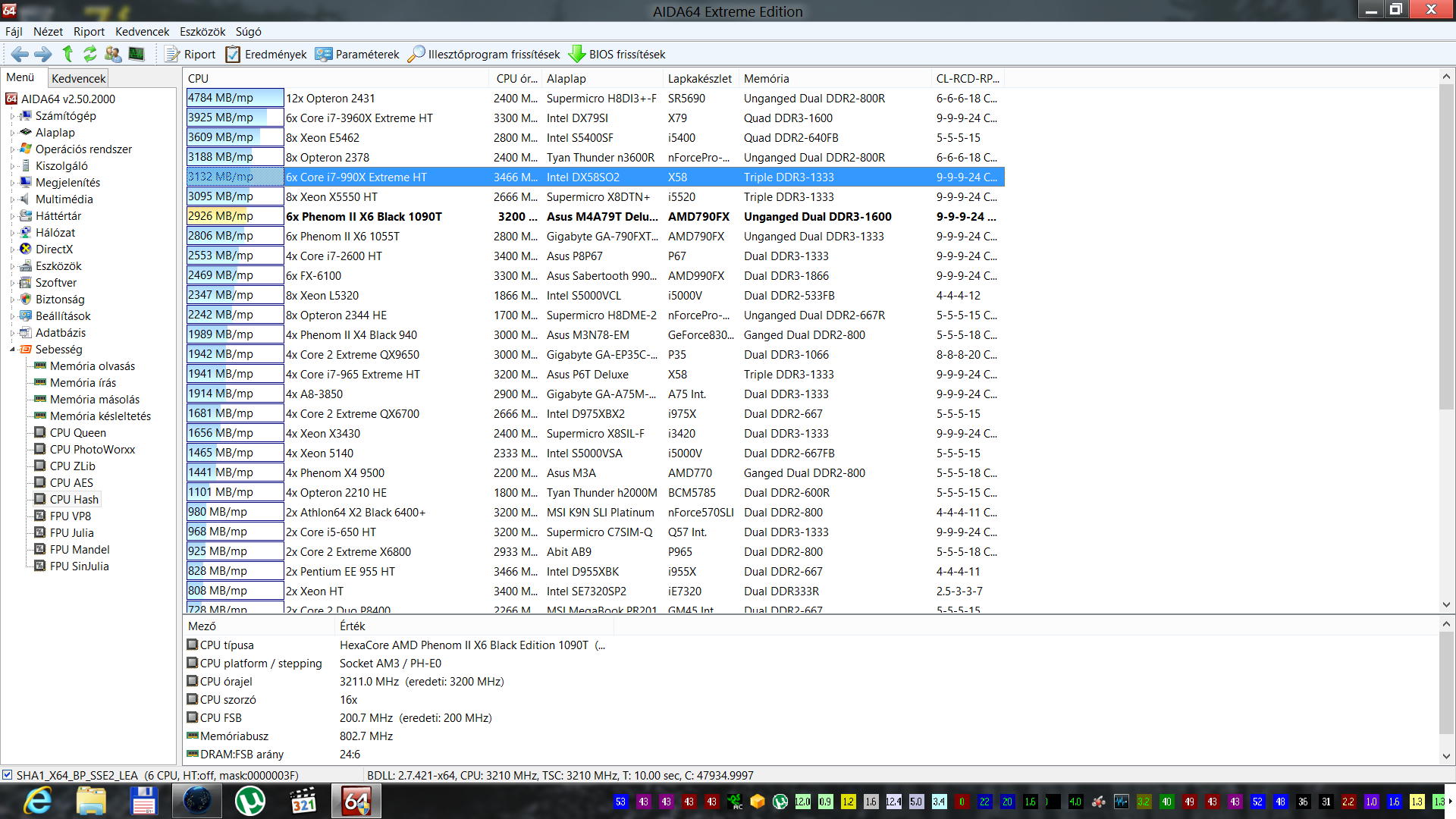
Task: Open the Riport toolbar button
Action: pyautogui.click(x=190, y=54)
